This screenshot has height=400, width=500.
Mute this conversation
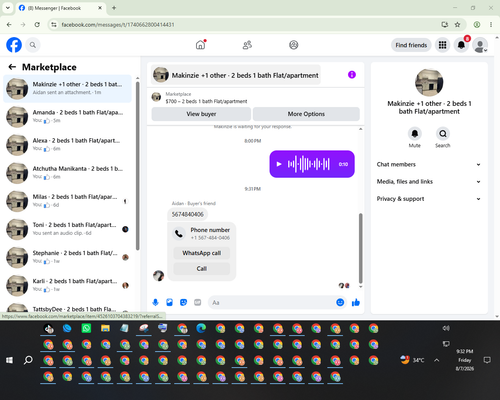click(415, 134)
